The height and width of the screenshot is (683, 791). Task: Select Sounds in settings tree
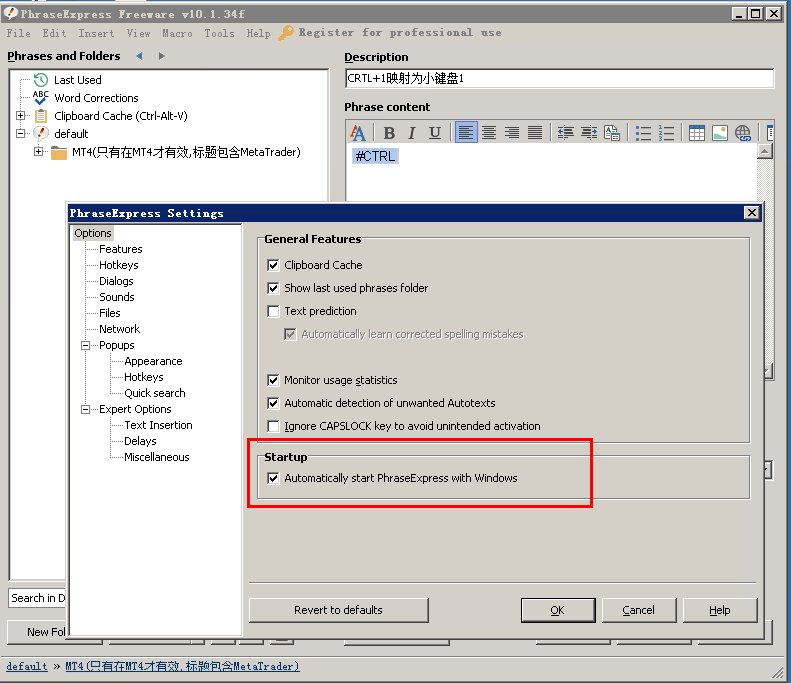tap(117, 297)
